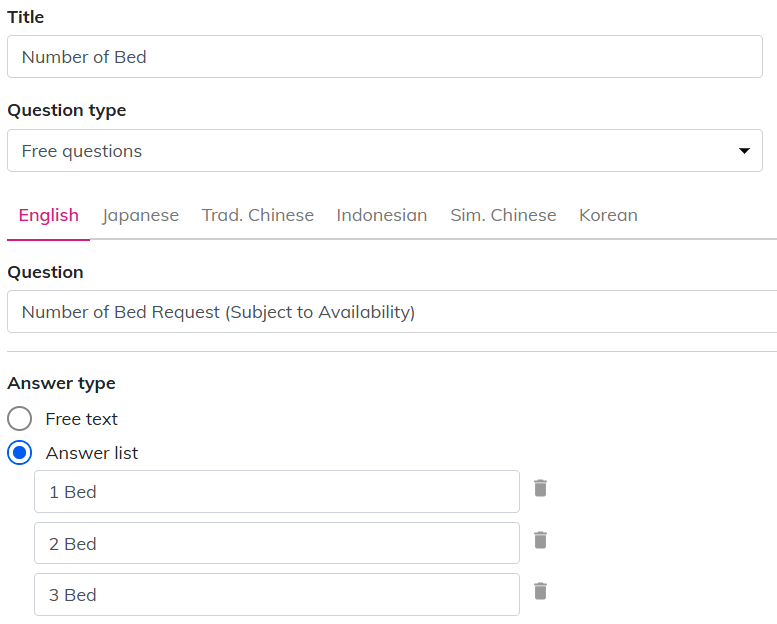Go to the Indonesian tab
Screen dimensions: 777x624
(381, 215)
